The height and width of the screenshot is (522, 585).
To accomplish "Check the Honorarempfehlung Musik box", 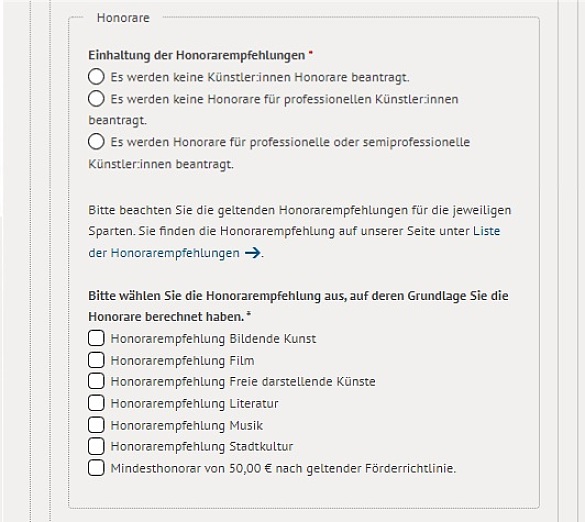I will pyautogui.click(x=96, y=425).
